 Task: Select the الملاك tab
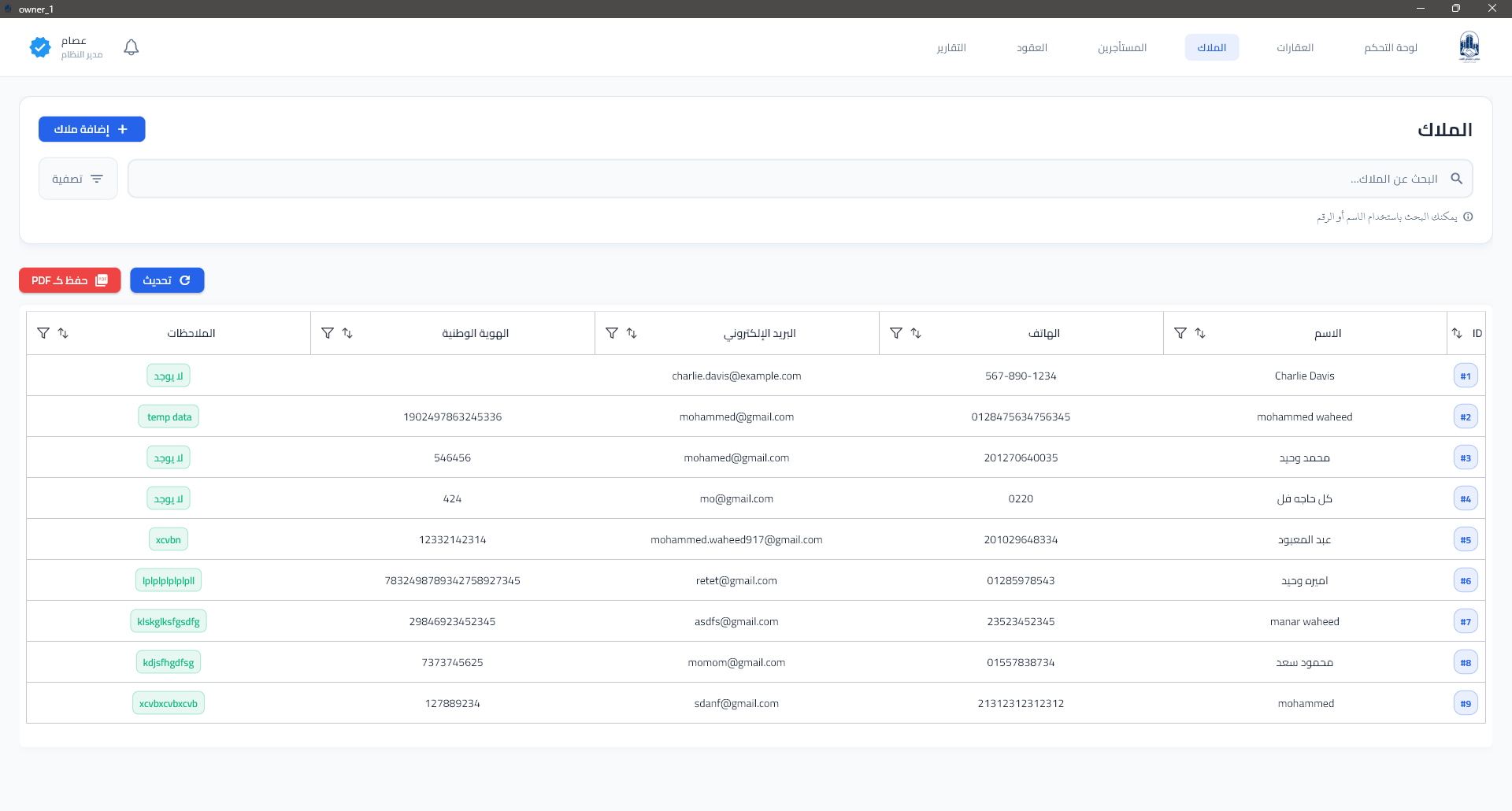coord(1212,47)
